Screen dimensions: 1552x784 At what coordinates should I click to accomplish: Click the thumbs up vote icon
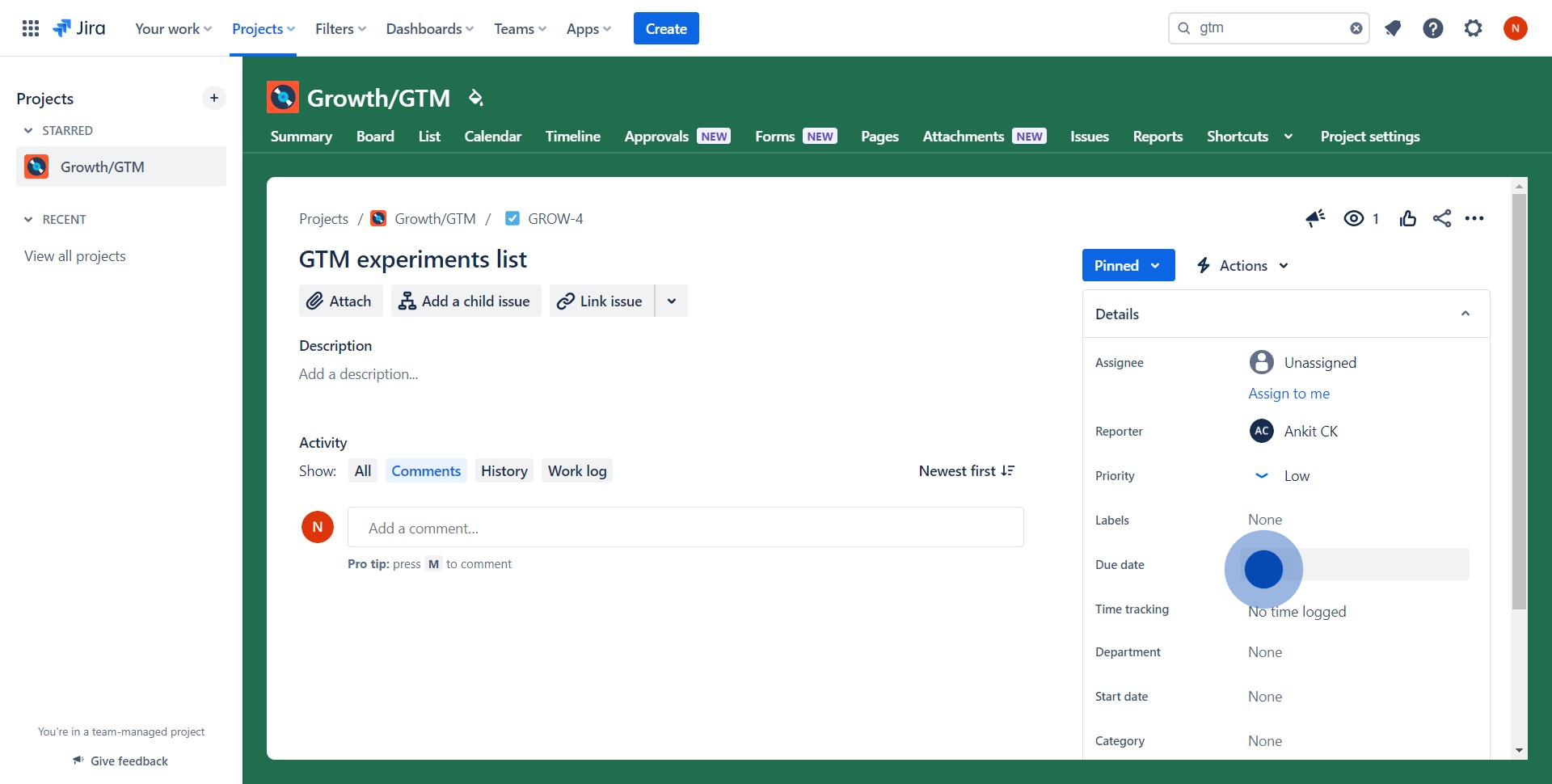pos(1407,218)
